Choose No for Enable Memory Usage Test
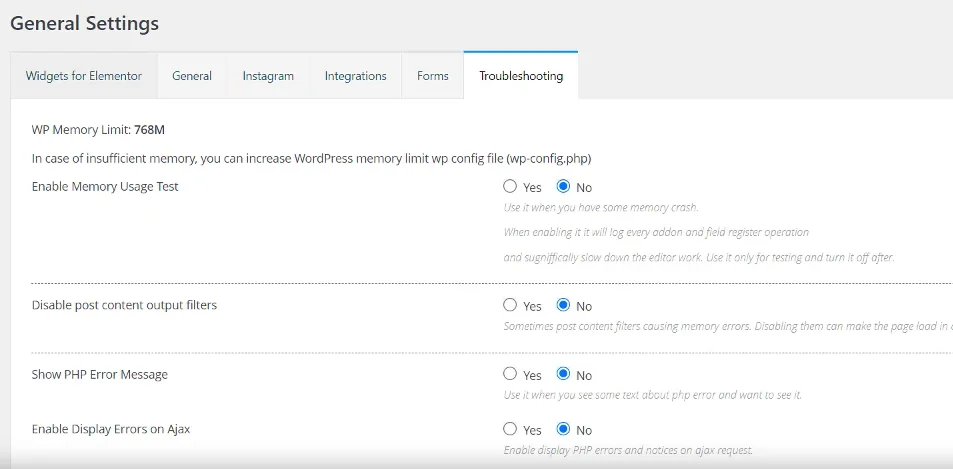 [563, 187]
